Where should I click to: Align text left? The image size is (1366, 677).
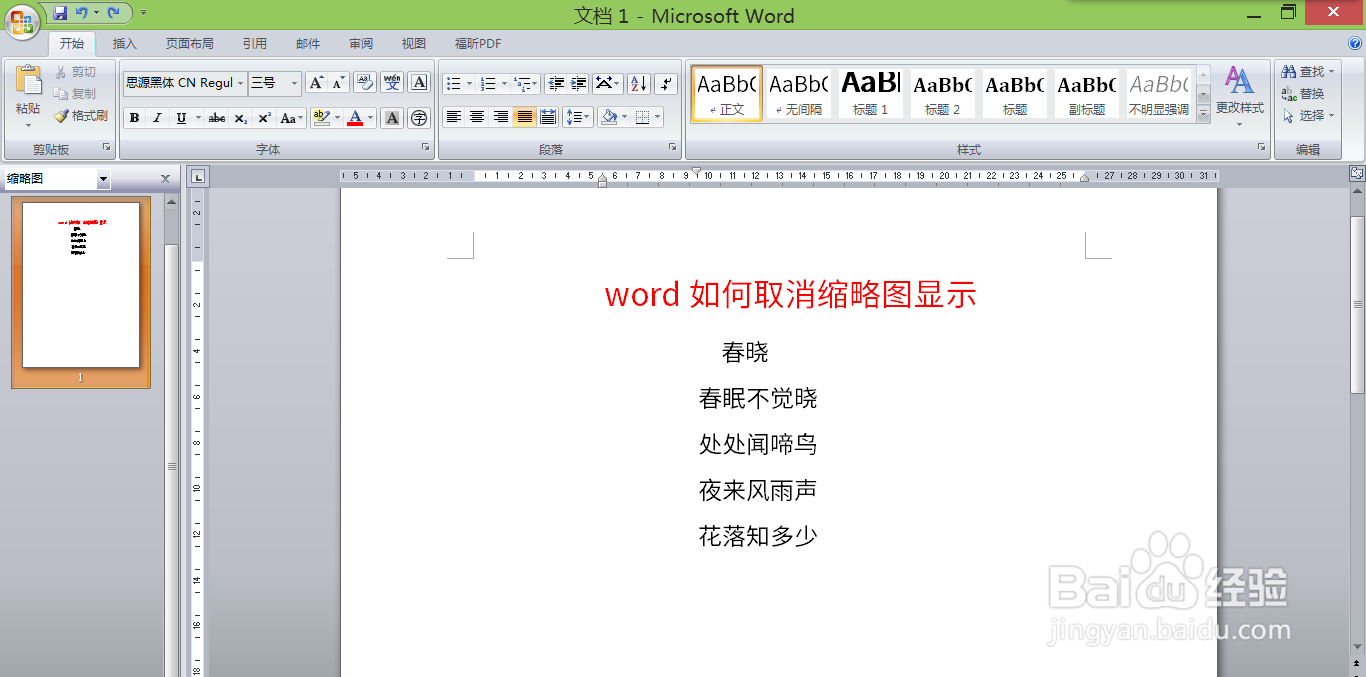click(x=454, y=117)
